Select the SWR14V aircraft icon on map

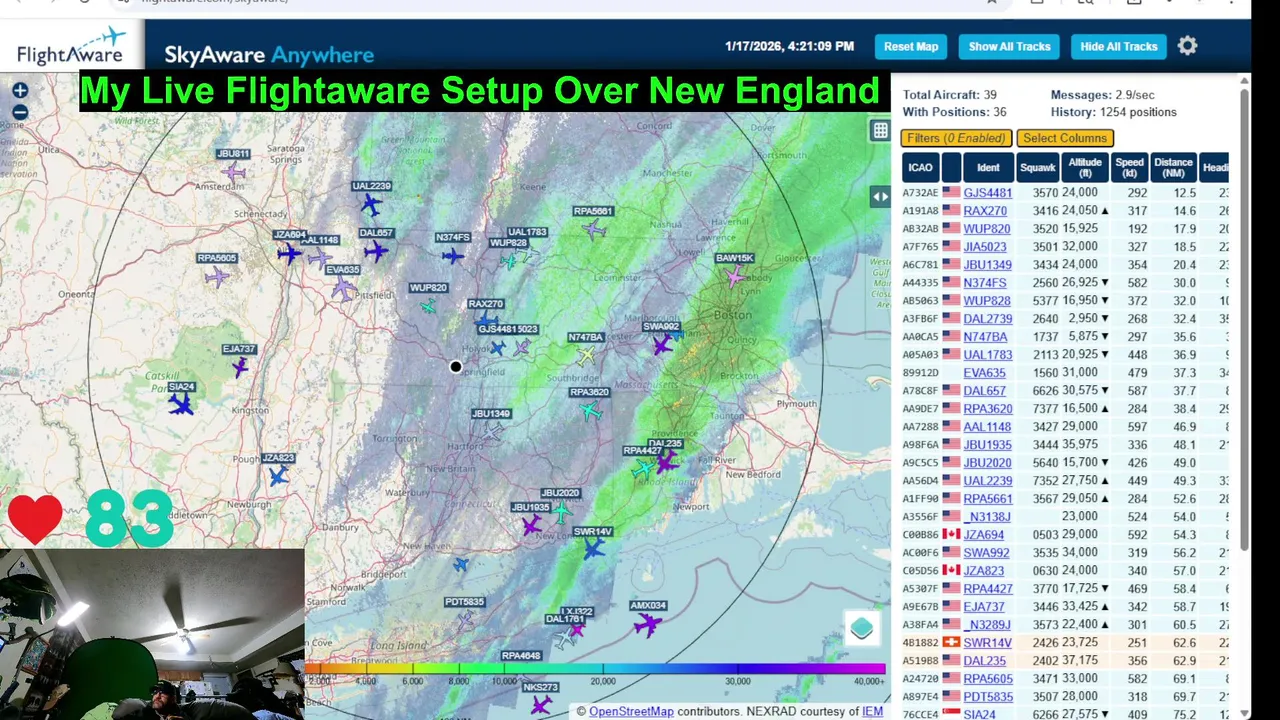click(594, 549)
